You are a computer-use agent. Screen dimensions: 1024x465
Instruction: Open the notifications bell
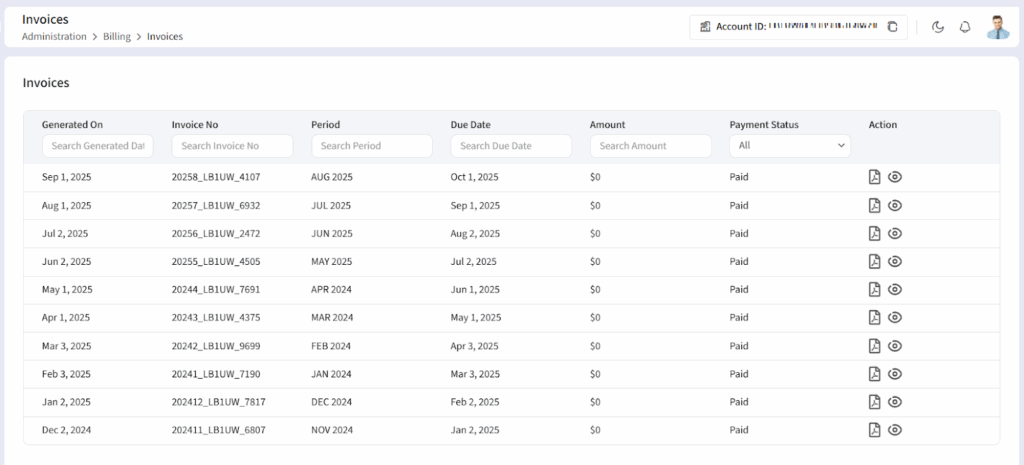(x=965, y=27)
